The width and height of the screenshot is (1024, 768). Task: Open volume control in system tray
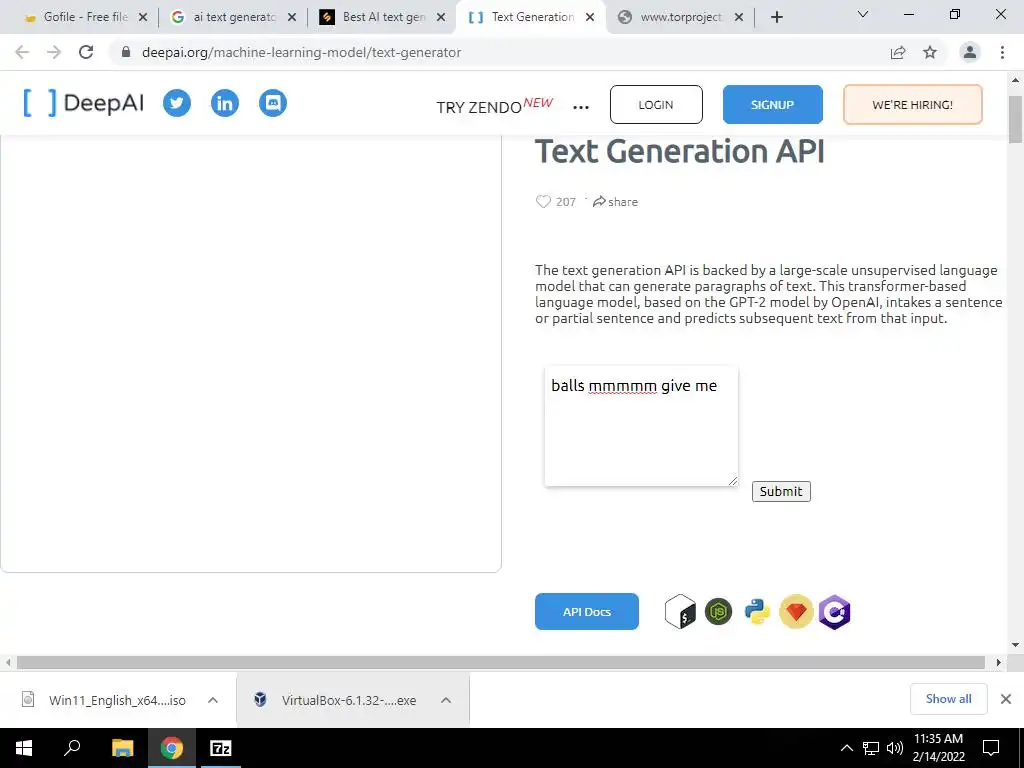pyautogui.click(x=895, y=748)
